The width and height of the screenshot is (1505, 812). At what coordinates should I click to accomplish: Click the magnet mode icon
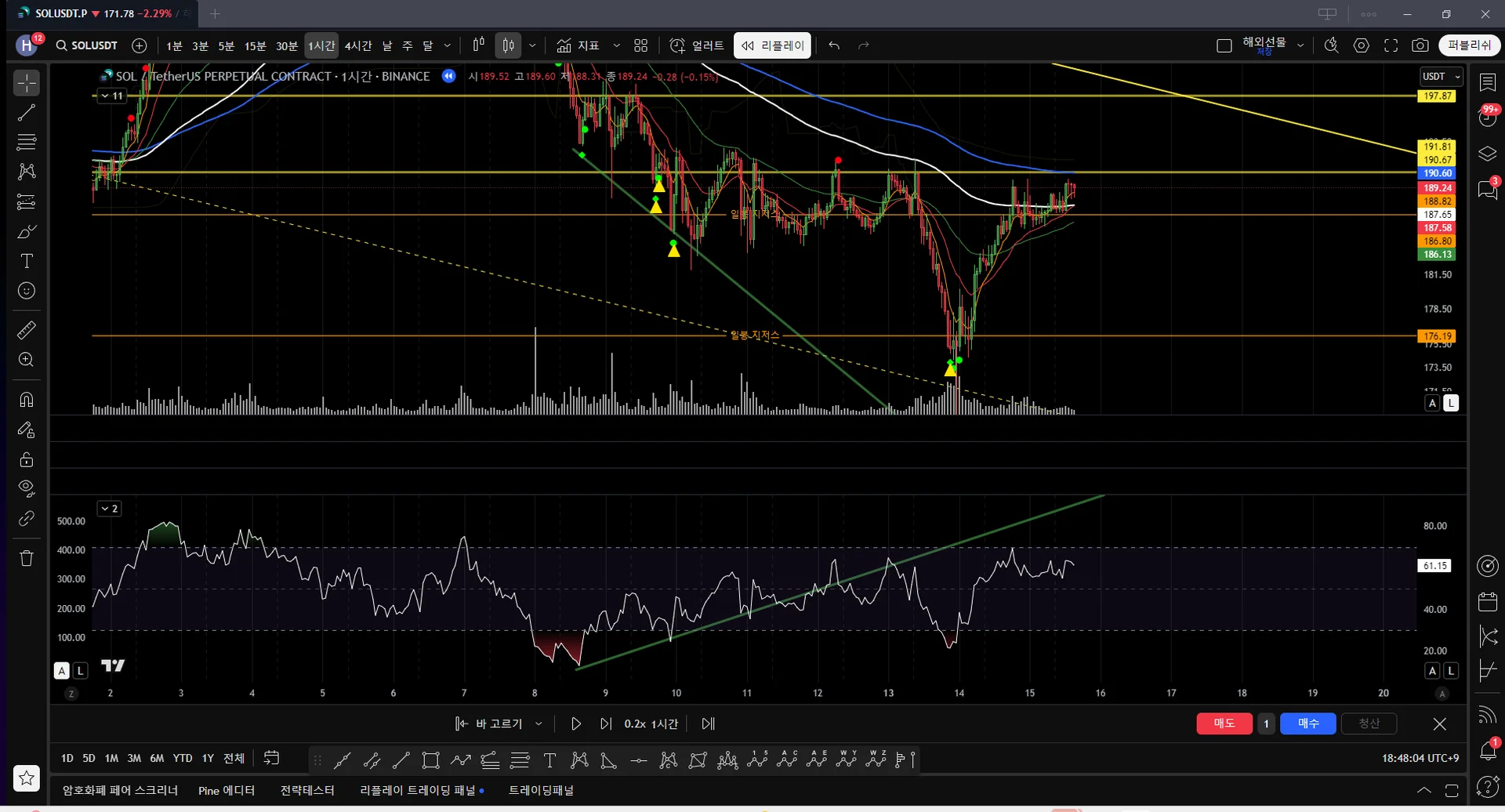[x=27, y=401]
